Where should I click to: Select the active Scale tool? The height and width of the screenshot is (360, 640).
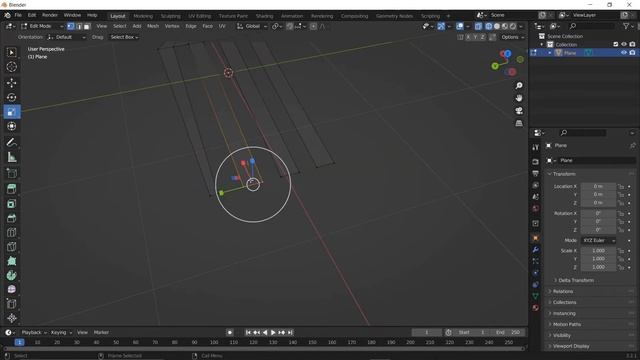tap(11, 112)
